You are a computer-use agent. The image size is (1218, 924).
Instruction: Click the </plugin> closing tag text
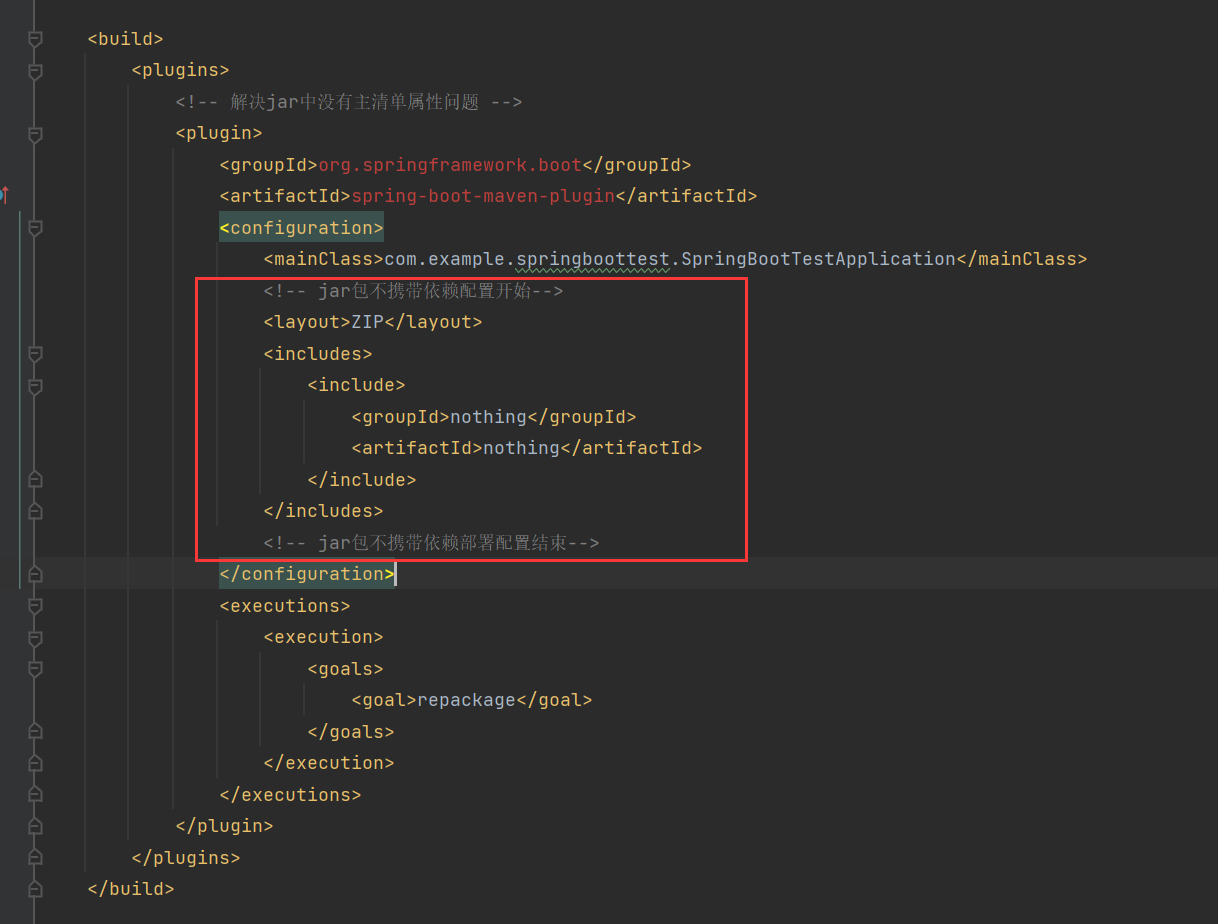click(225, 826)
